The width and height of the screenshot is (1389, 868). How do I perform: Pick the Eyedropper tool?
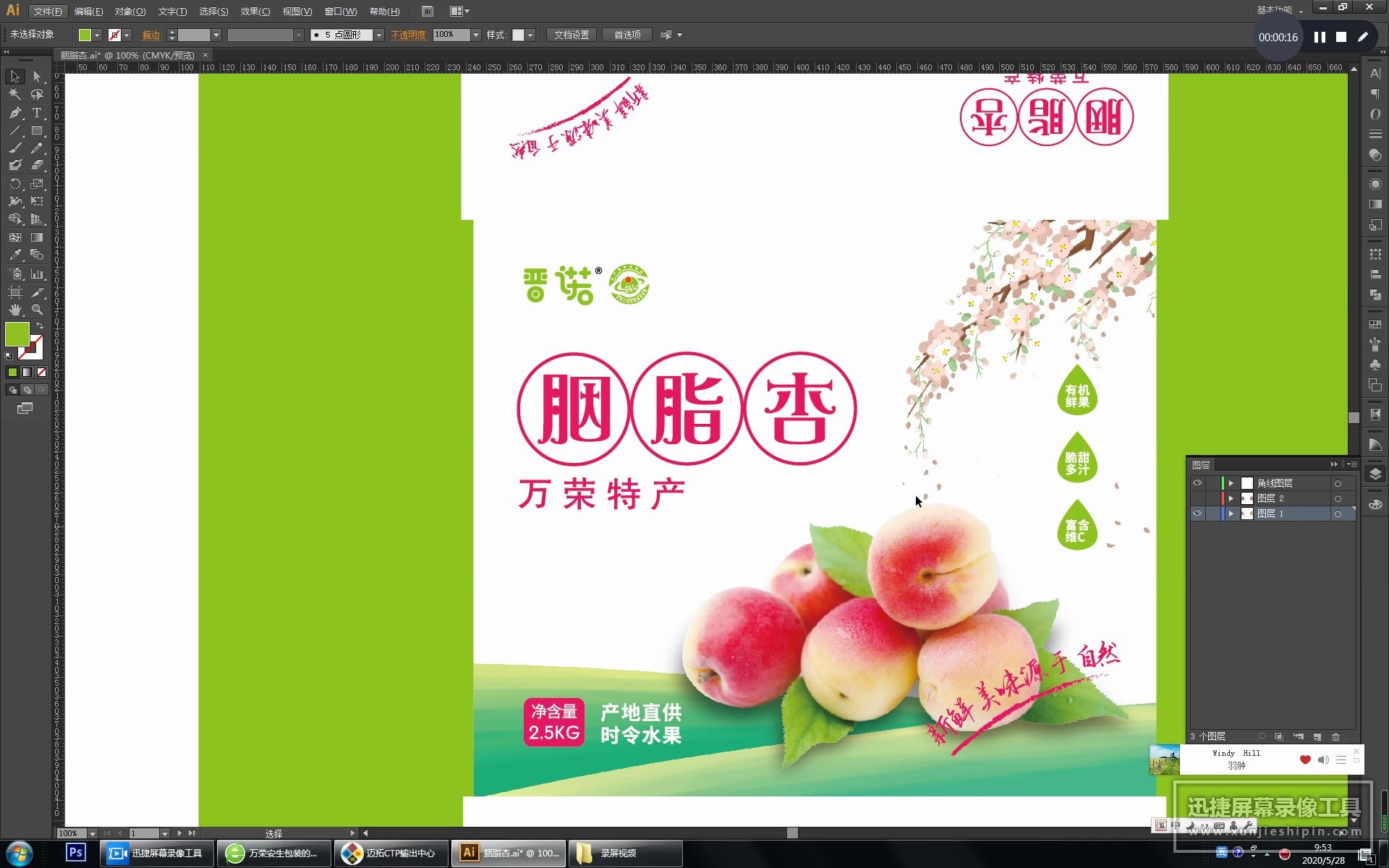pos(14,255)
